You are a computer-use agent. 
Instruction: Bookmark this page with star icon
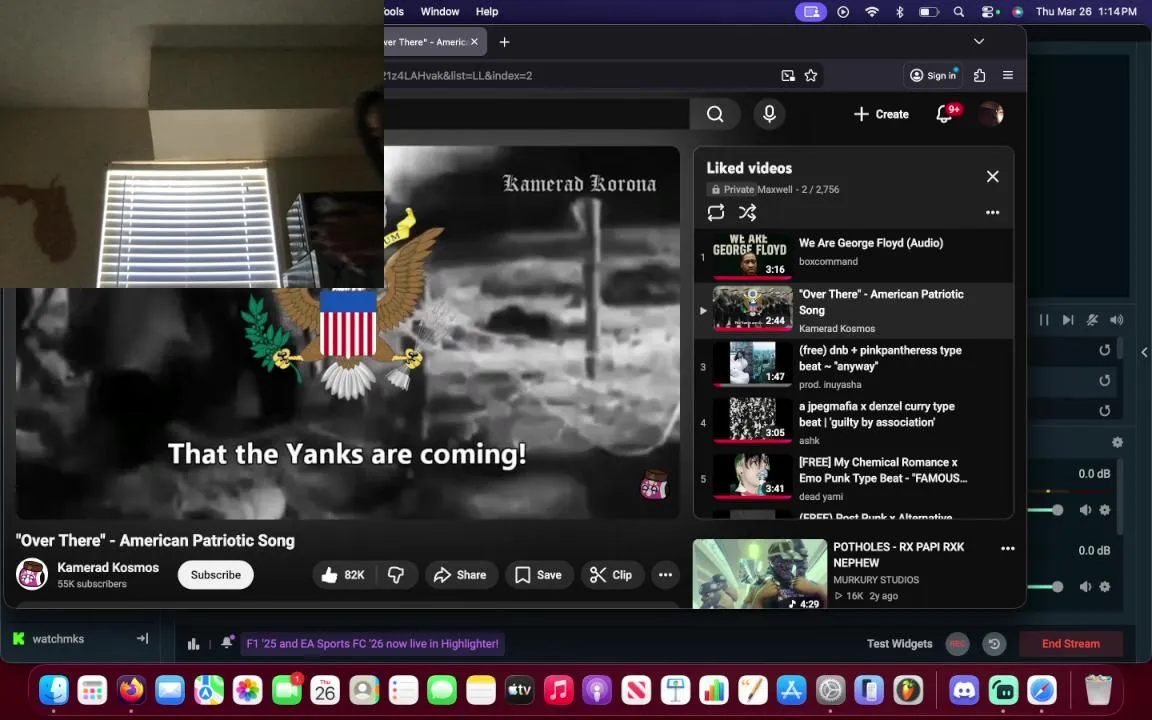(811, 75)
